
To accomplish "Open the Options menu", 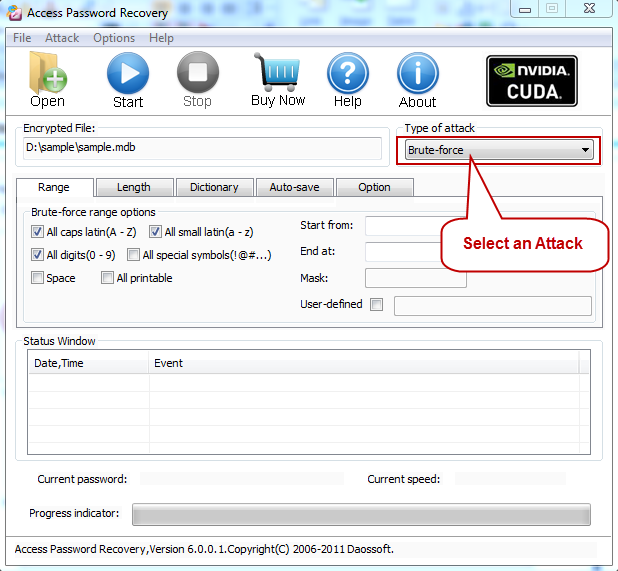I will click(114, 38).
